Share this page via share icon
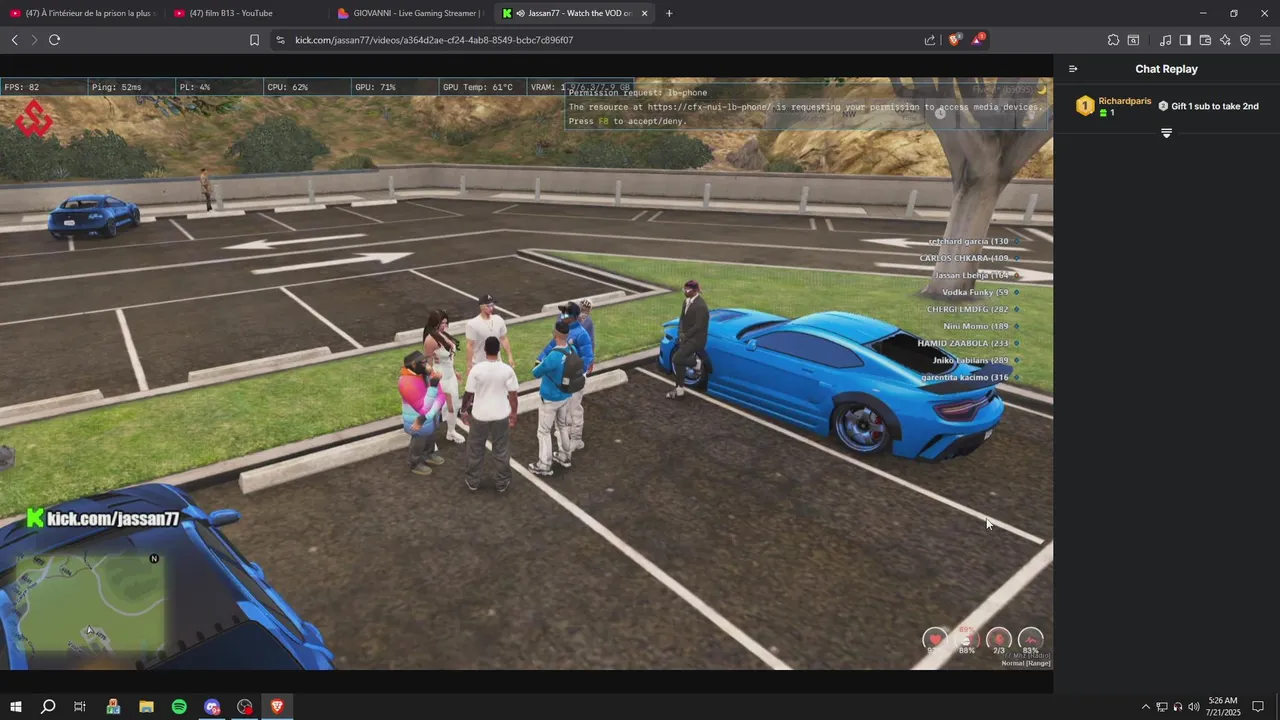The image size is (1280, 720). (930, 40)
